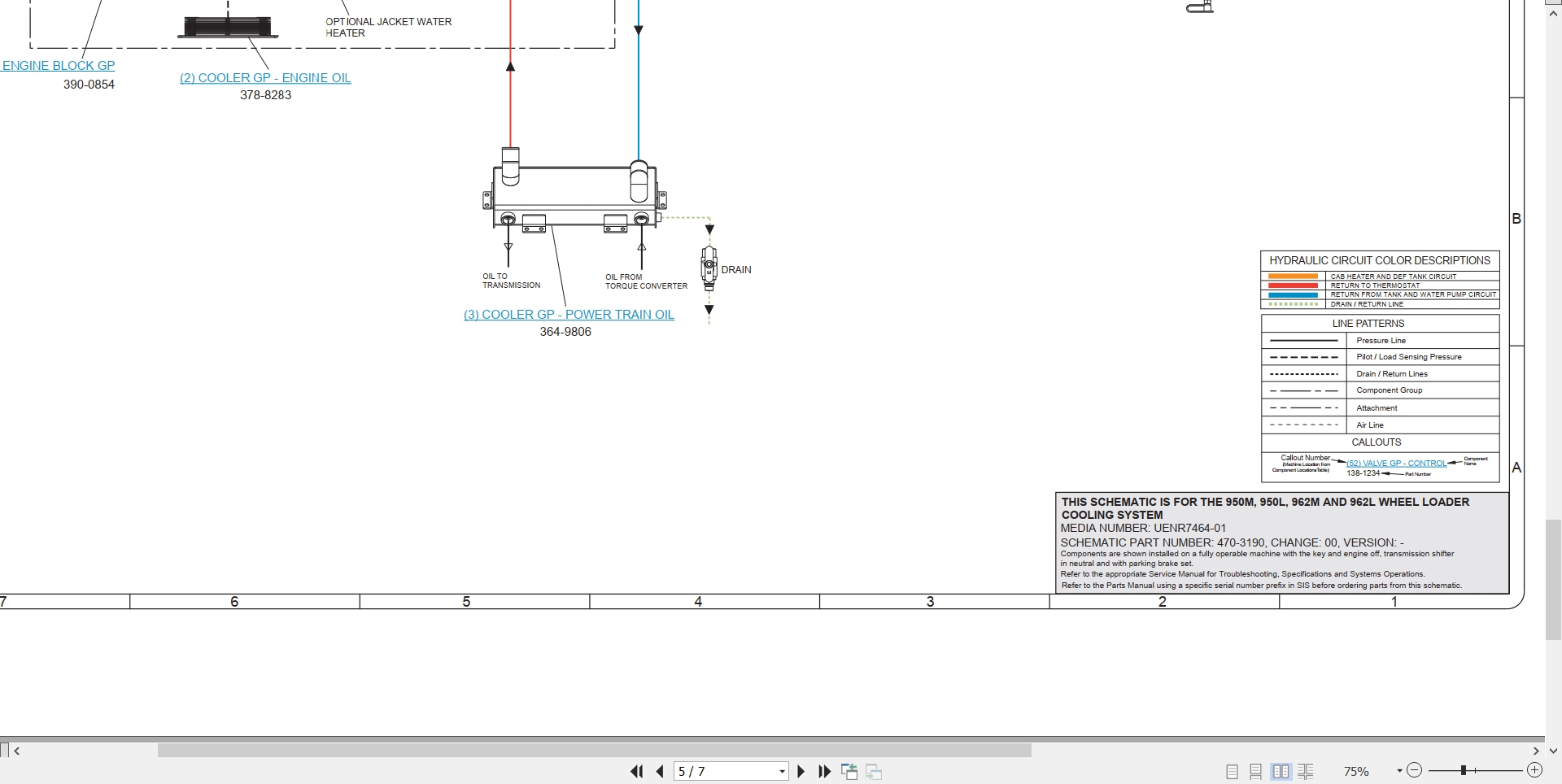Click the DRAIN label

click(x=736, y=270)
